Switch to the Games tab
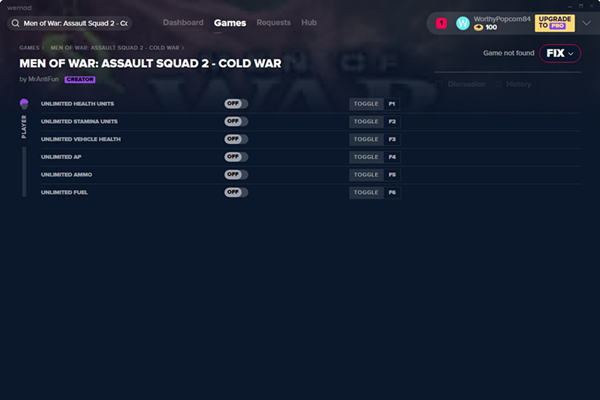Image resolution: width=600 pixels, height=400 pixels. point(230,23)
